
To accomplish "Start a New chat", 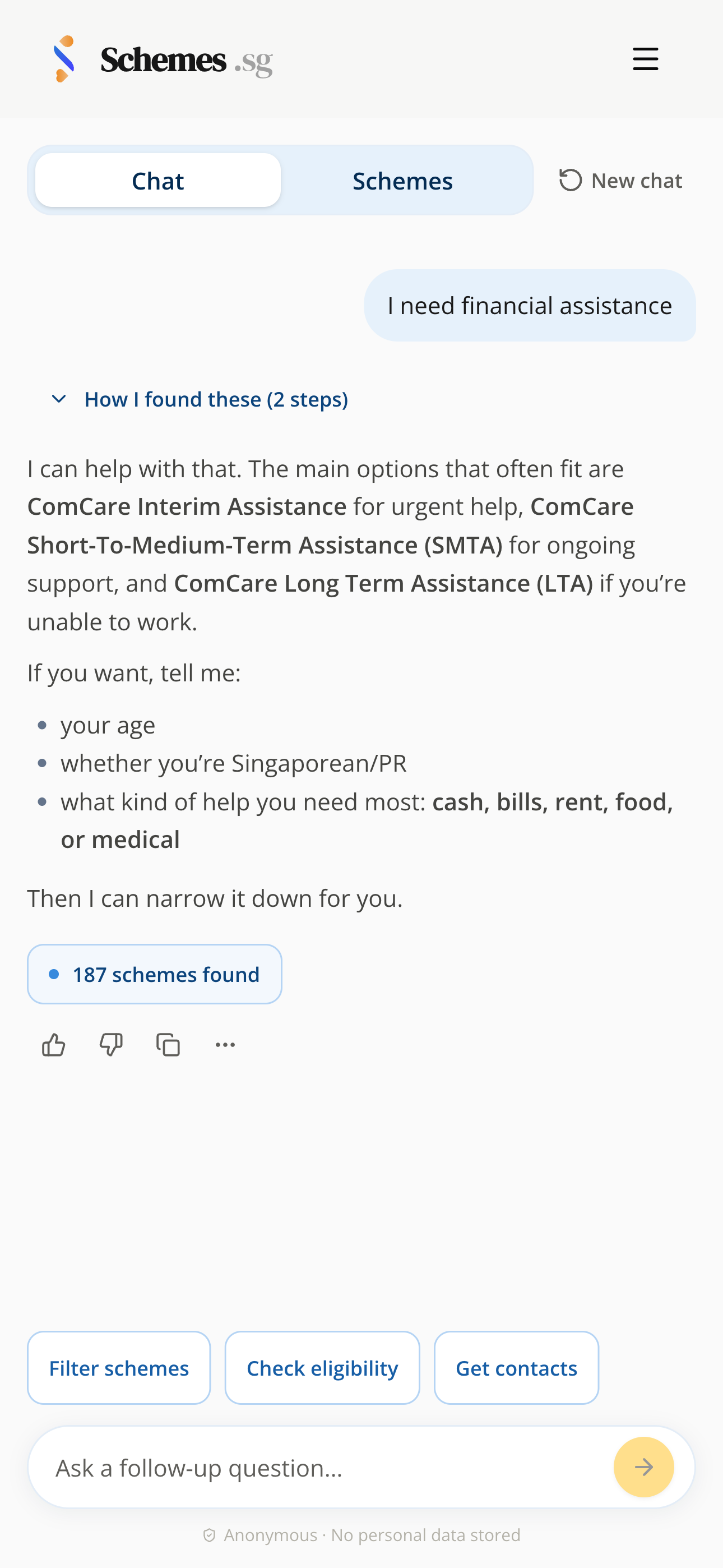I will (x=621, y=181).
